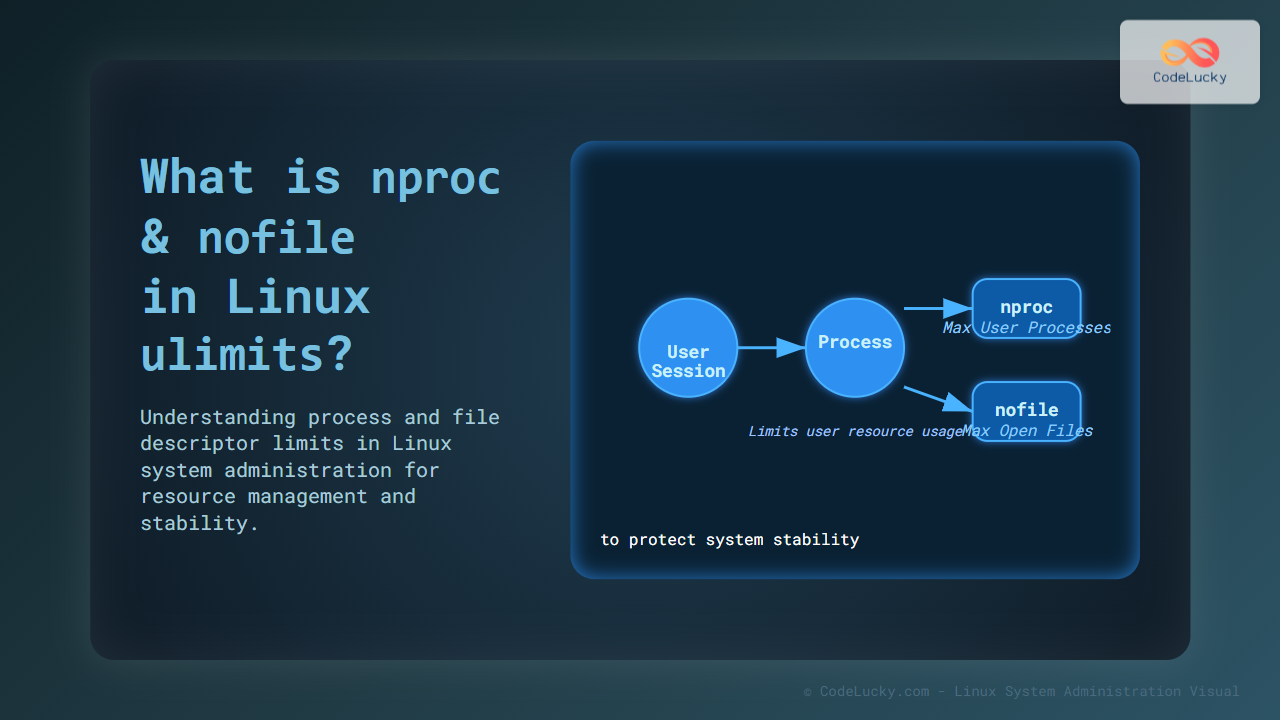The image size is (1280, 720).
Task: Click the "to protect system stability" text
Action: click(x=729, y=540)
